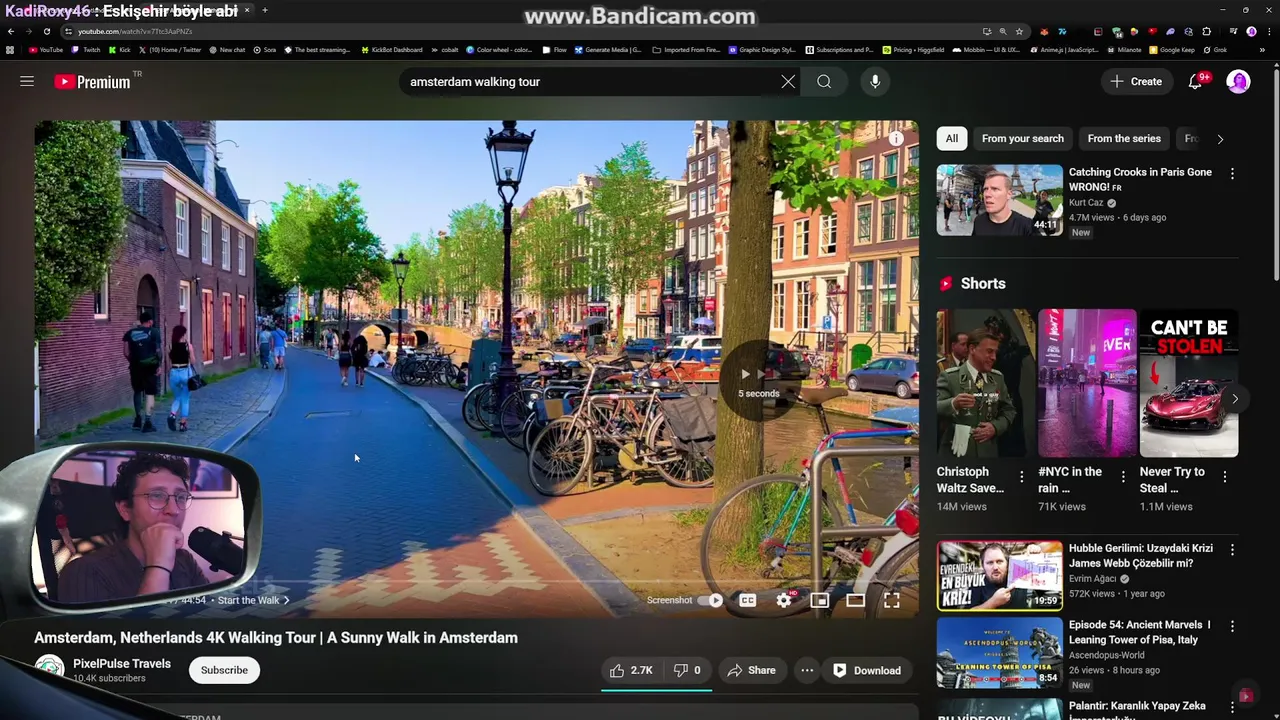Click inside the amsterdam walking tour search field
Viewport: 1280px width, 720px height.
590,82
